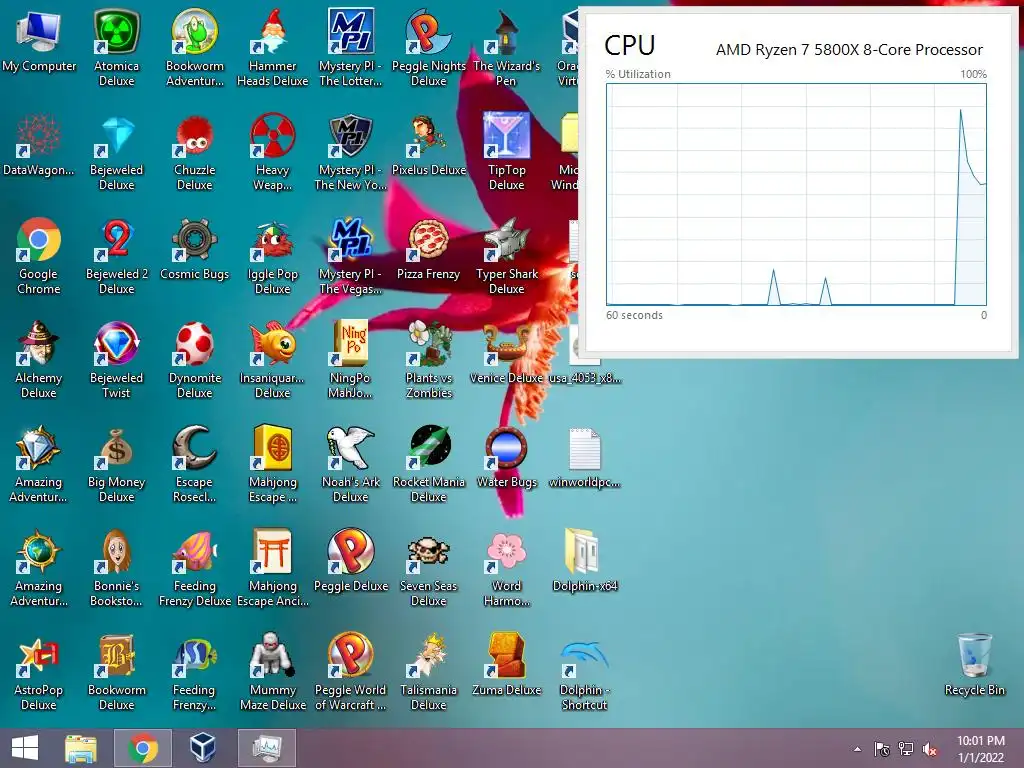This screenshot has width=1024, height=768.
Task: Launch Mahjong Escape Ancient torii icon
Action: (272, 568)
